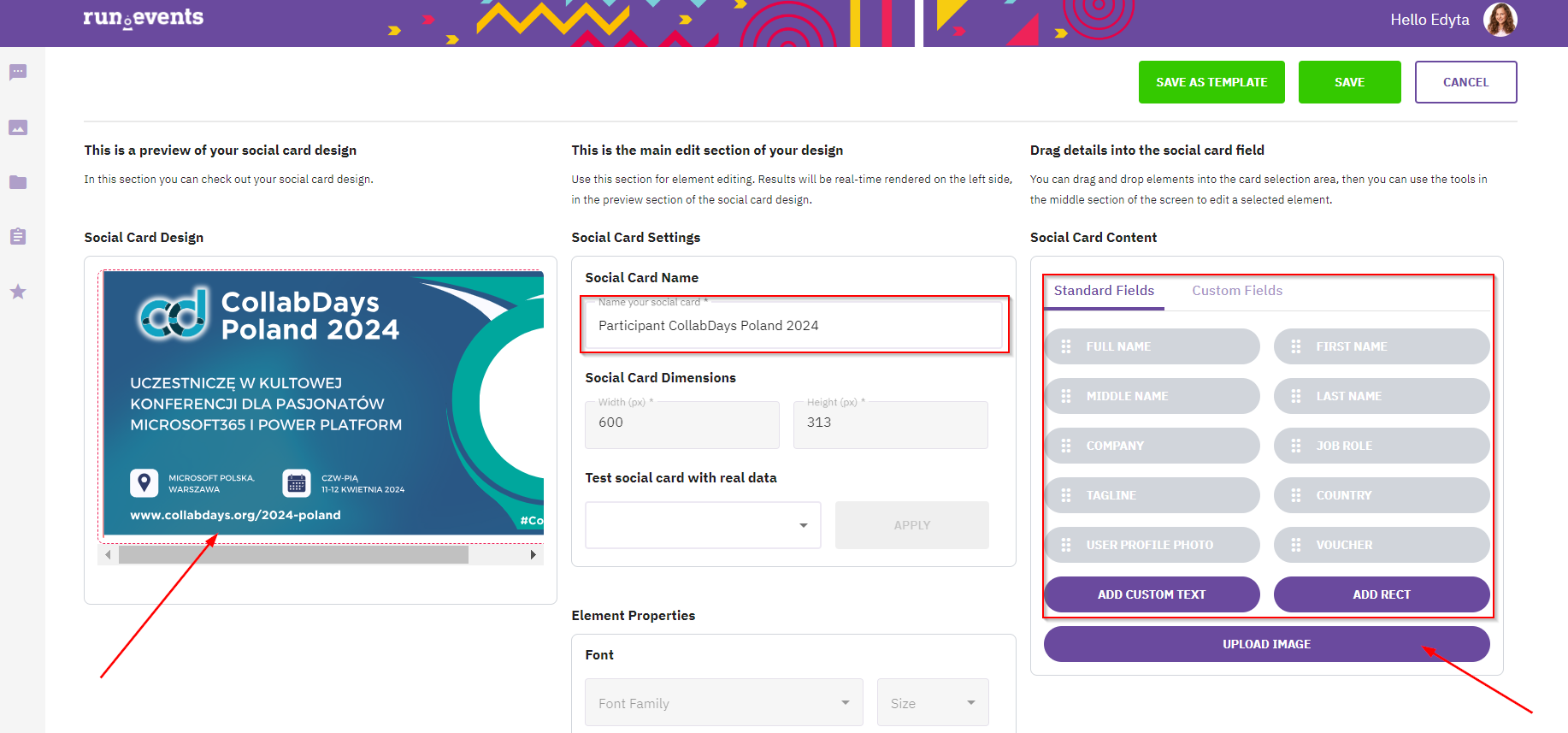Grab the drag handle of Job Role field
Image resolution: width=1568 pixels, height=733 pixels.
click(x=1296, y=446)
